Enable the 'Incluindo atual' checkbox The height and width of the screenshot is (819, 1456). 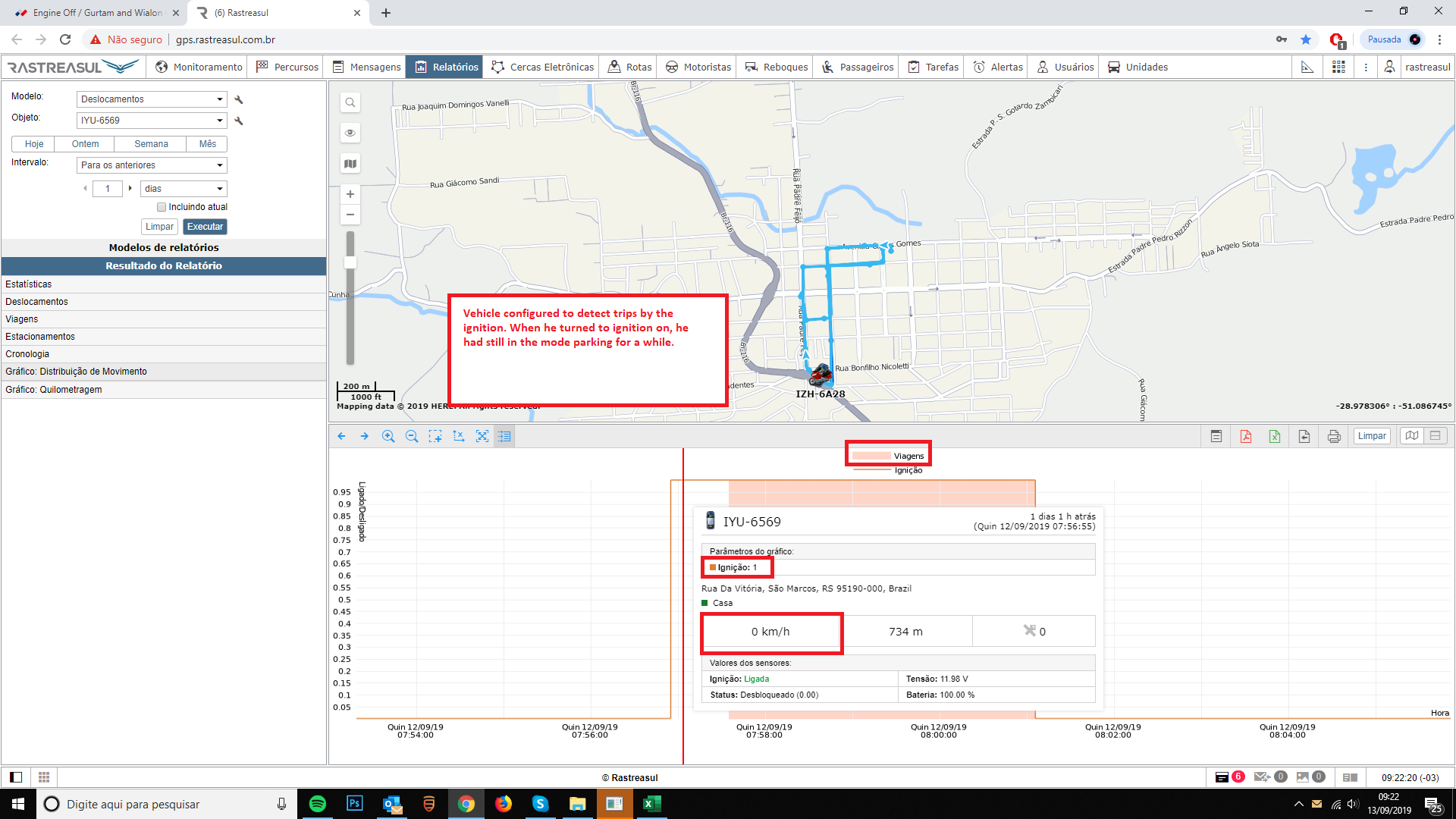pyautogui.click(x=162, y=207)
